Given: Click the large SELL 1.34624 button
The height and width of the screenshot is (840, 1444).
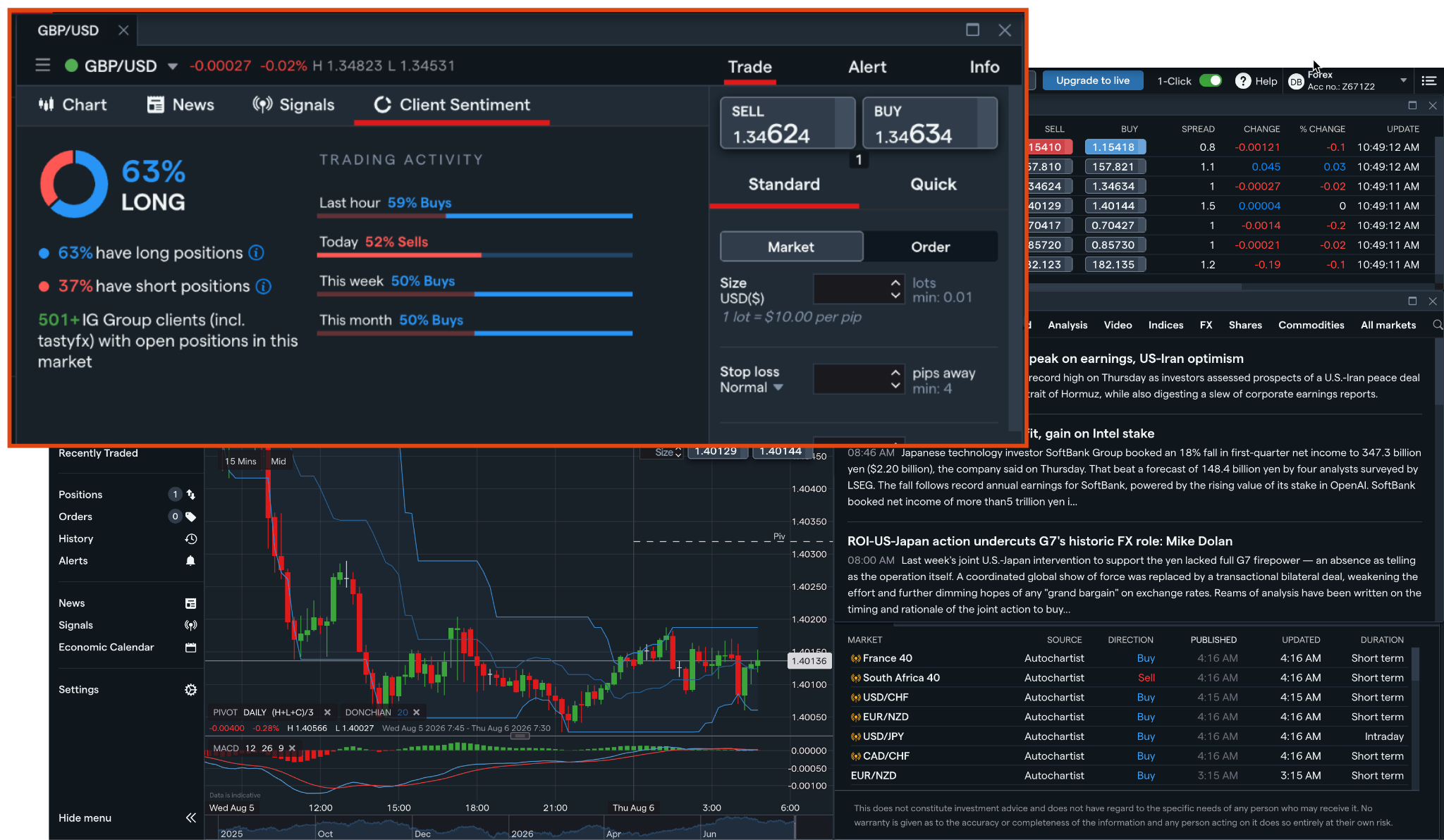Looking at the screenshot, I should click(788, 123).
